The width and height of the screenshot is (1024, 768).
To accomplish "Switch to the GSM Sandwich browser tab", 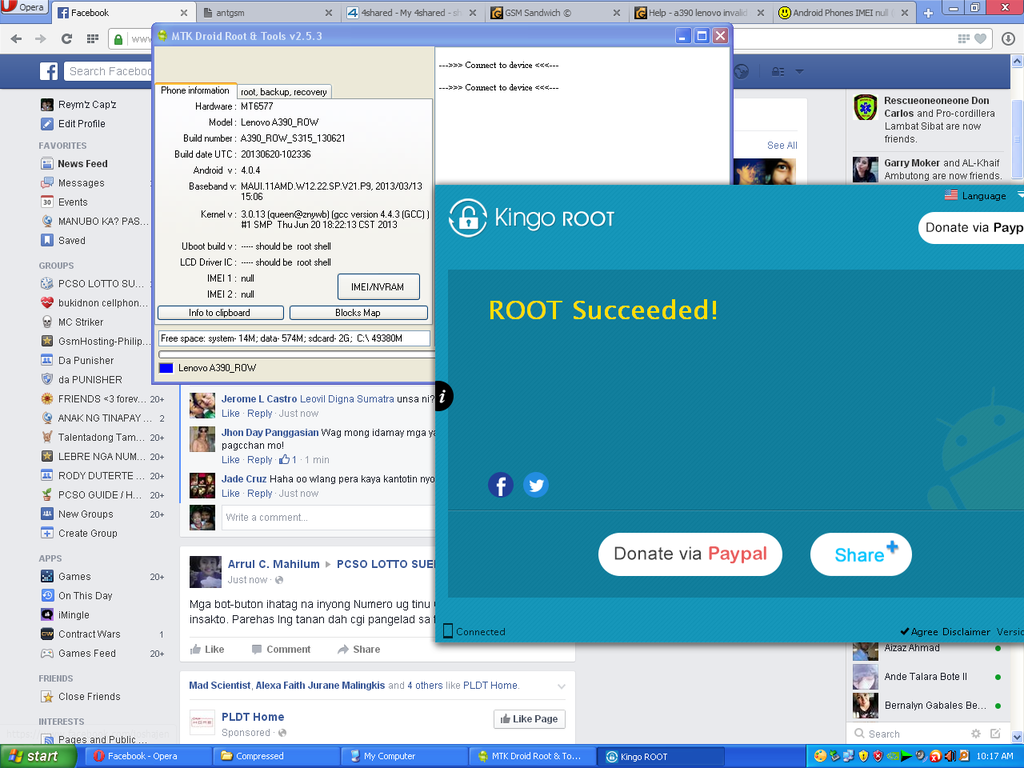I will tap(556, 13).
